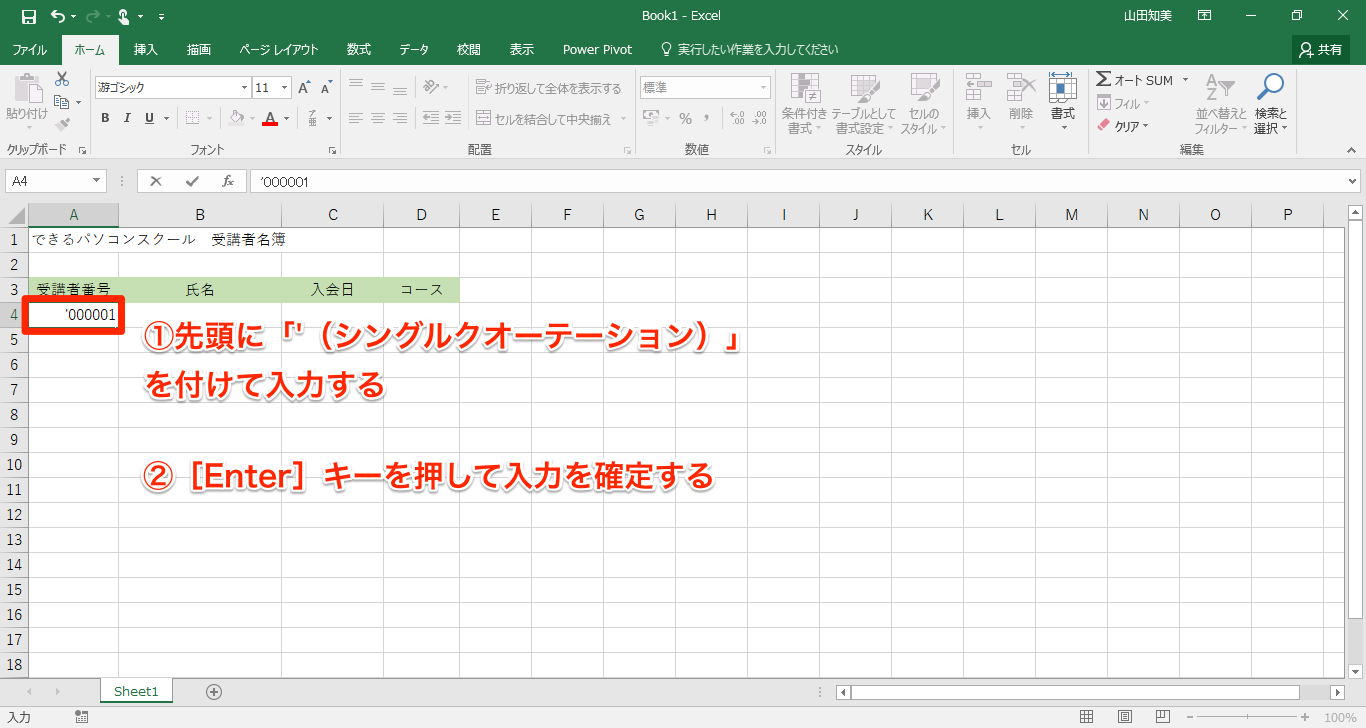Decrease font size with small A icon
The width and height of the screenshot is (1366, 728).
[326, 88]
